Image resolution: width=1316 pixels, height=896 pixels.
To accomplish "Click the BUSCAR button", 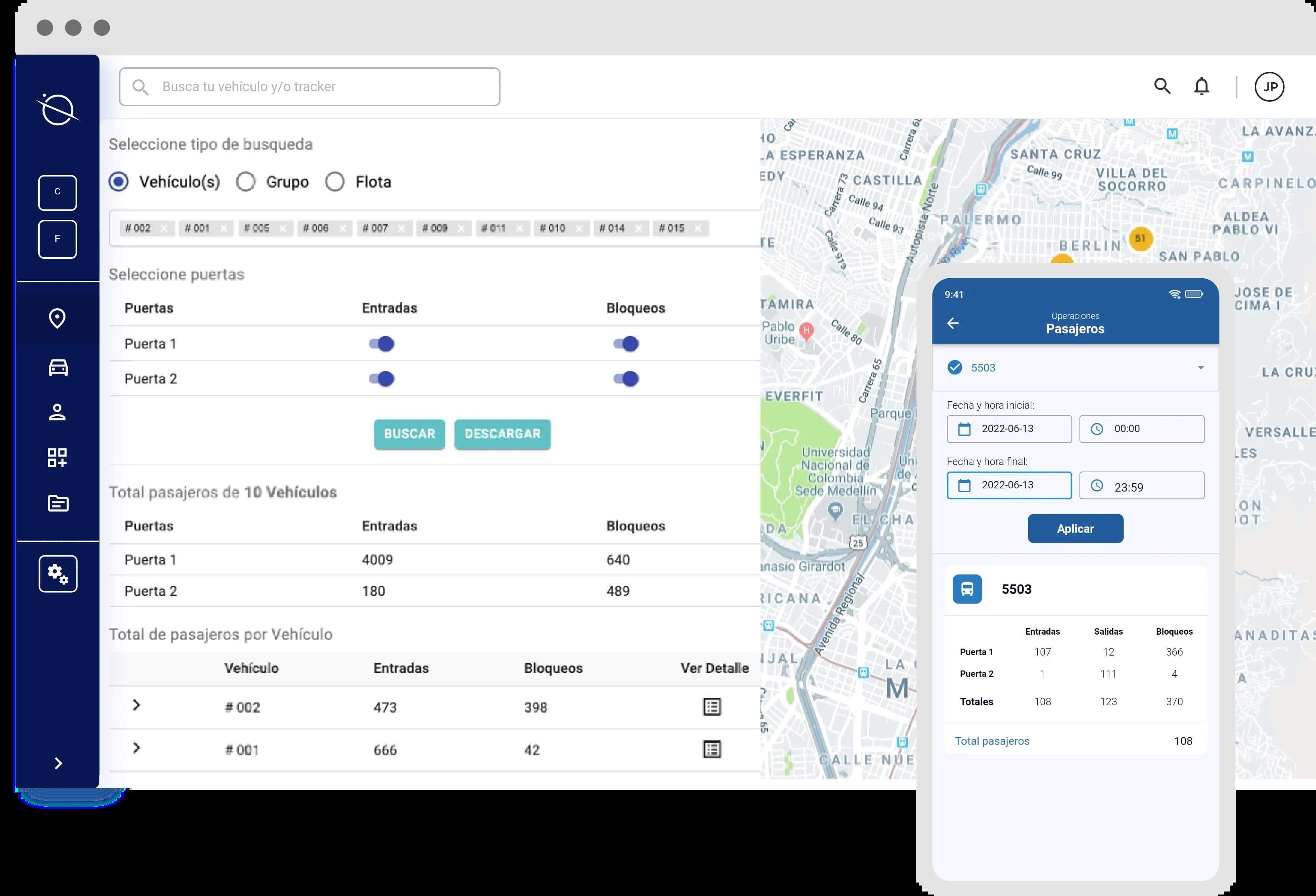I will (x=409, y=434).
